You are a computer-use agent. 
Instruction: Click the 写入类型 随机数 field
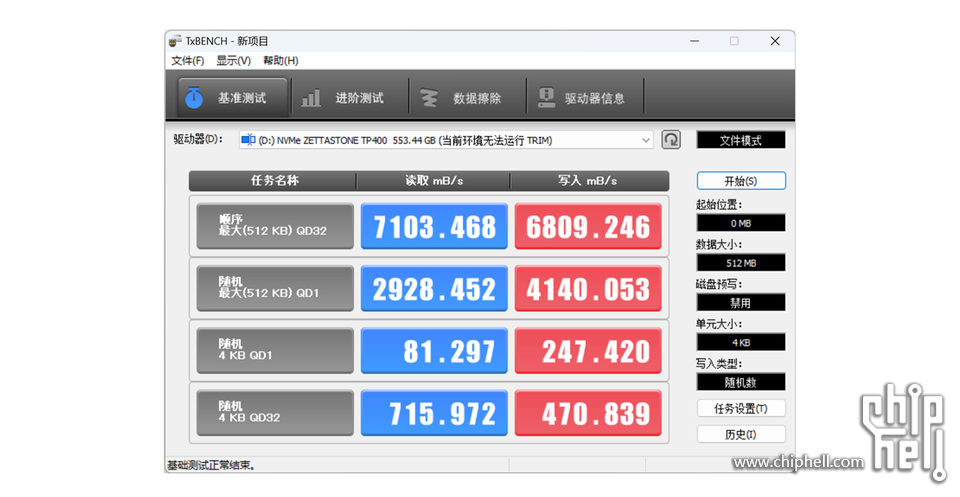pyautogui.click(x=740, y=381)
